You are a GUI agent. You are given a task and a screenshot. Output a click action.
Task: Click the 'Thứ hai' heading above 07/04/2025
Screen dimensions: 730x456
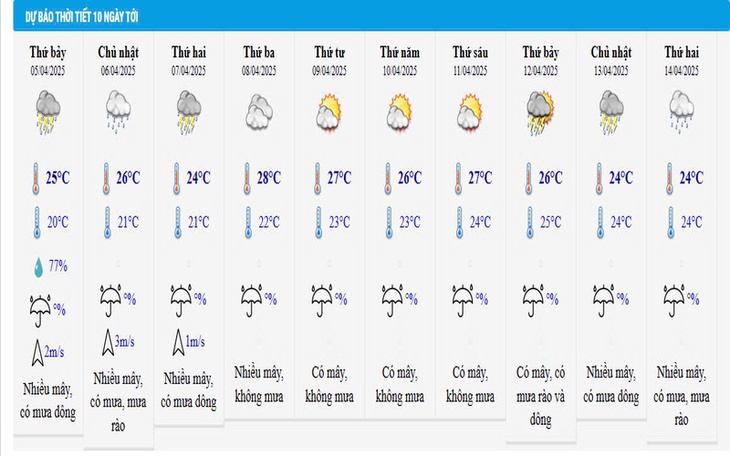[x=189, y=52]
